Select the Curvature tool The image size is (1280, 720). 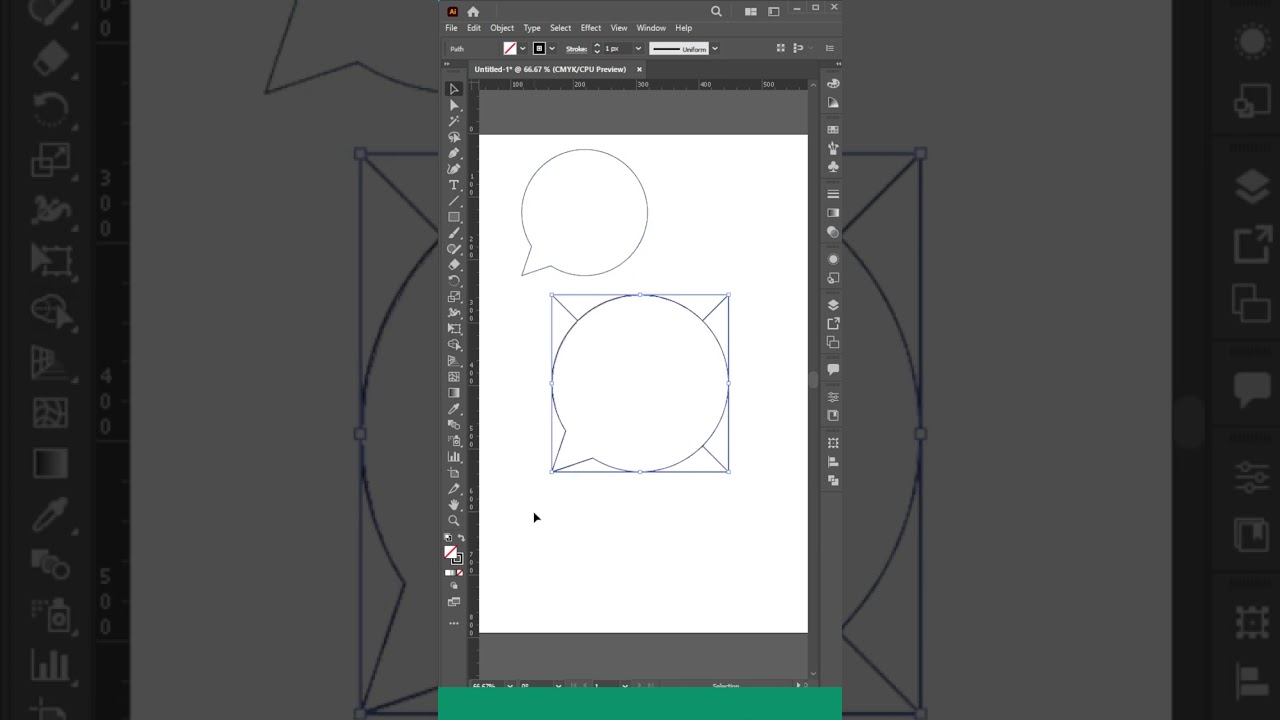click(454, 169)
